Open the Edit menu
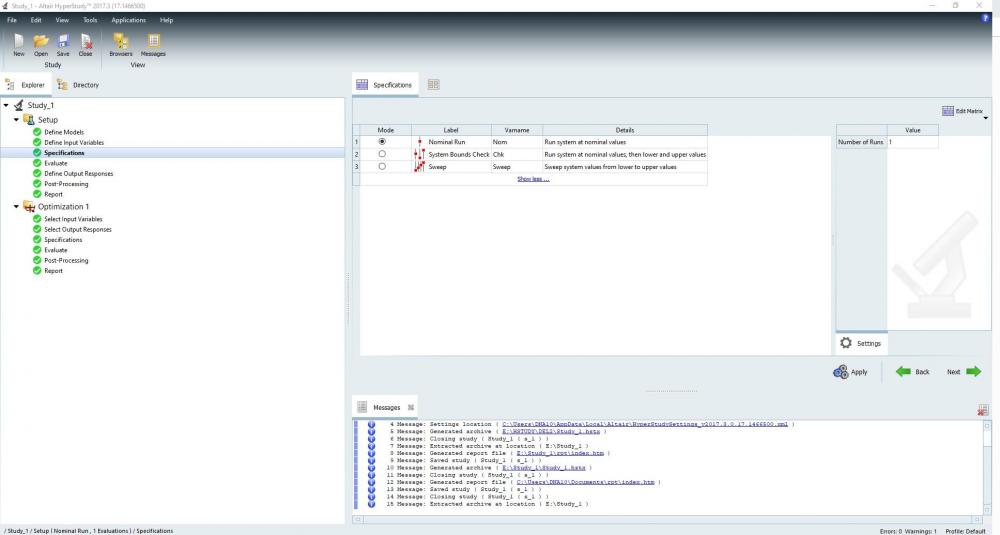1000x535 pixels. pos(36,20)
